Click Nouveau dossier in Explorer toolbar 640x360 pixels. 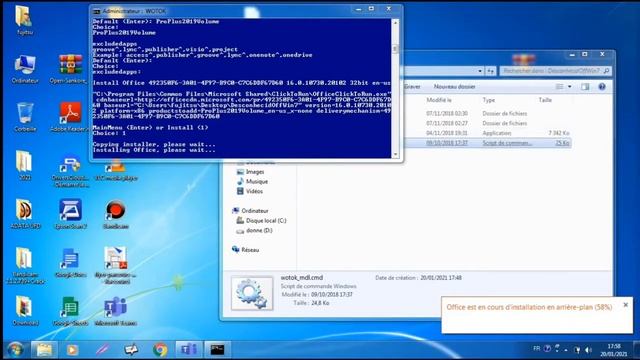coord(454,87)
